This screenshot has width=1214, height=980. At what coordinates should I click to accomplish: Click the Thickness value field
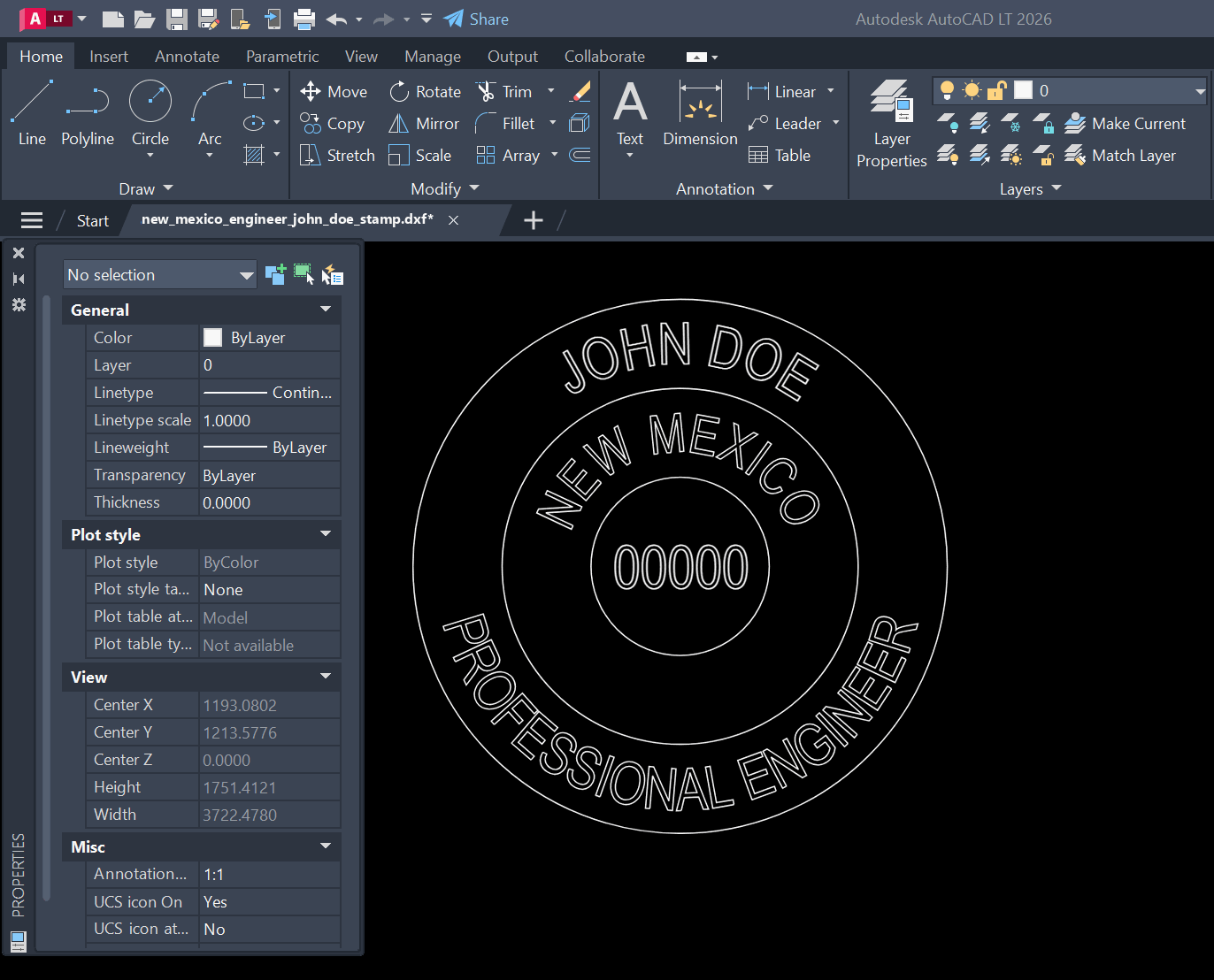(270, 502)
